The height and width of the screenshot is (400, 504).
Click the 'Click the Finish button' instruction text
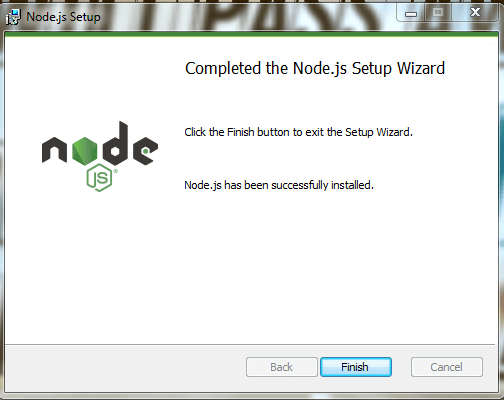click(298, 132)
